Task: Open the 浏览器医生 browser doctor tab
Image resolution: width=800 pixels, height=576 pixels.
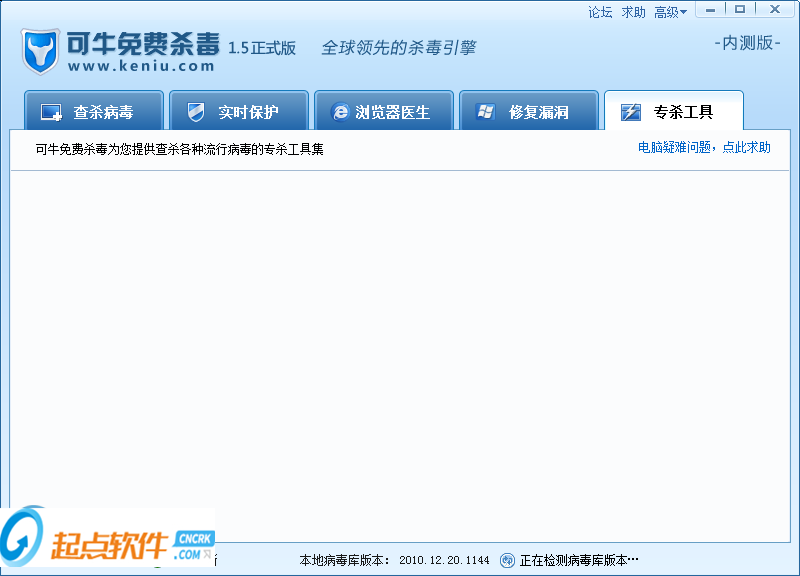Action: point(384,110)
